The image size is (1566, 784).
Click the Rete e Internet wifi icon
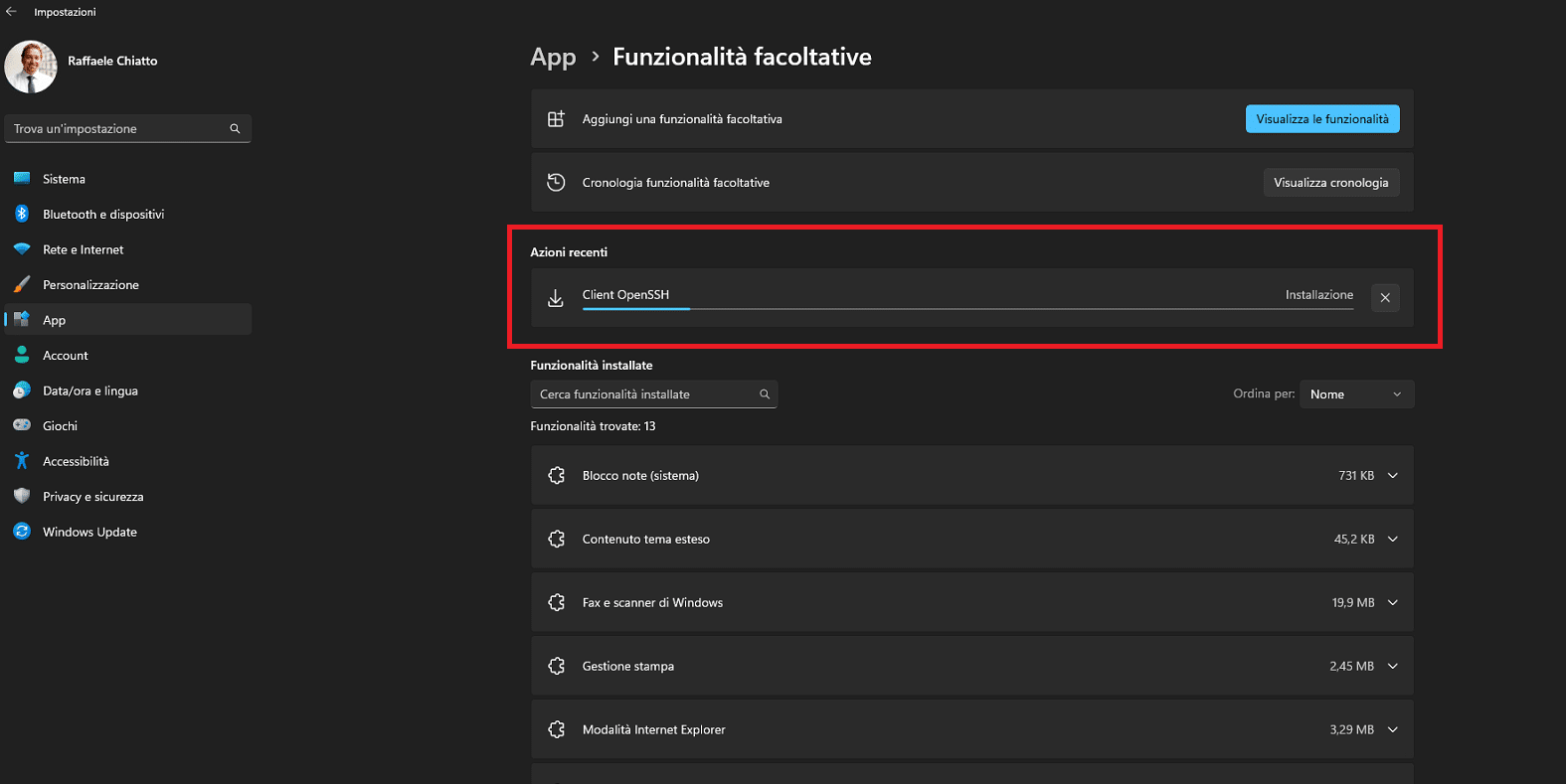pos(22,249)
